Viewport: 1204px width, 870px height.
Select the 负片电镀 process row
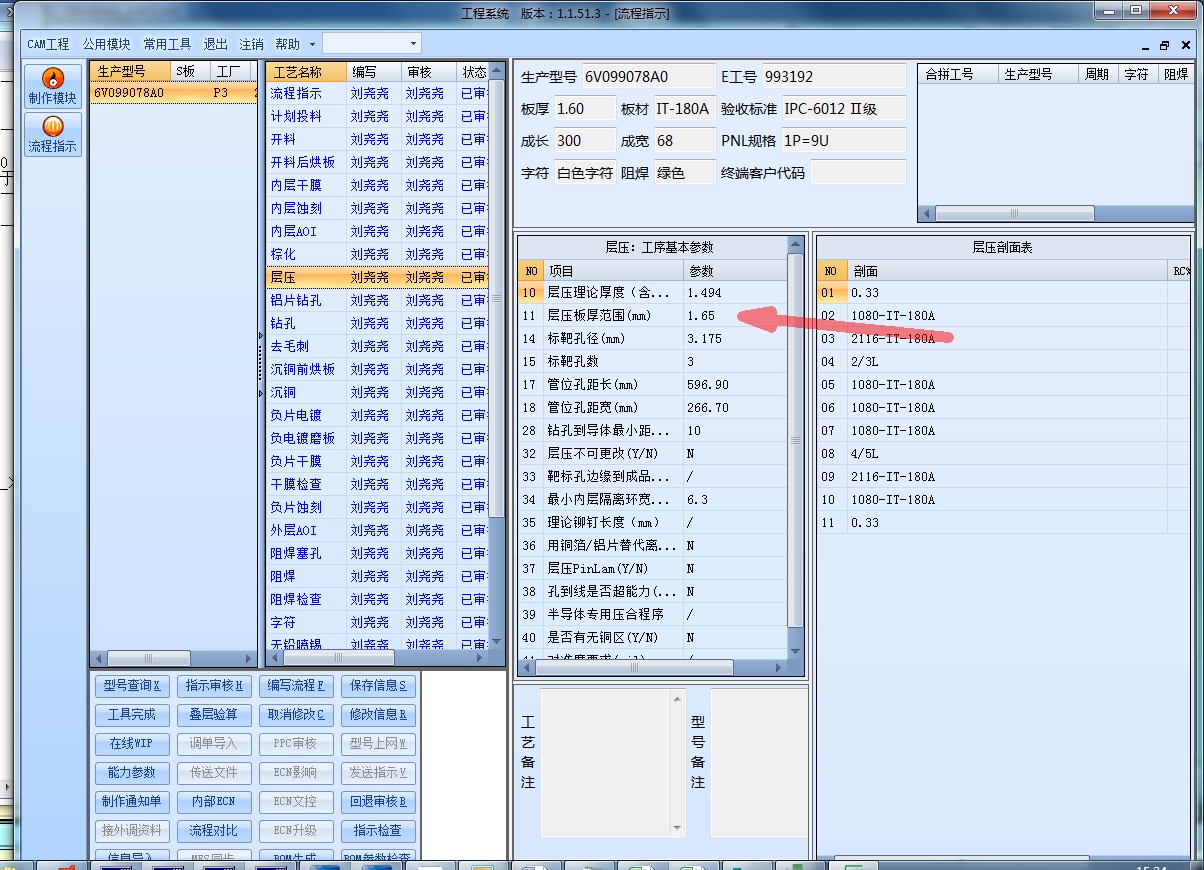click(x=377, y=415)
